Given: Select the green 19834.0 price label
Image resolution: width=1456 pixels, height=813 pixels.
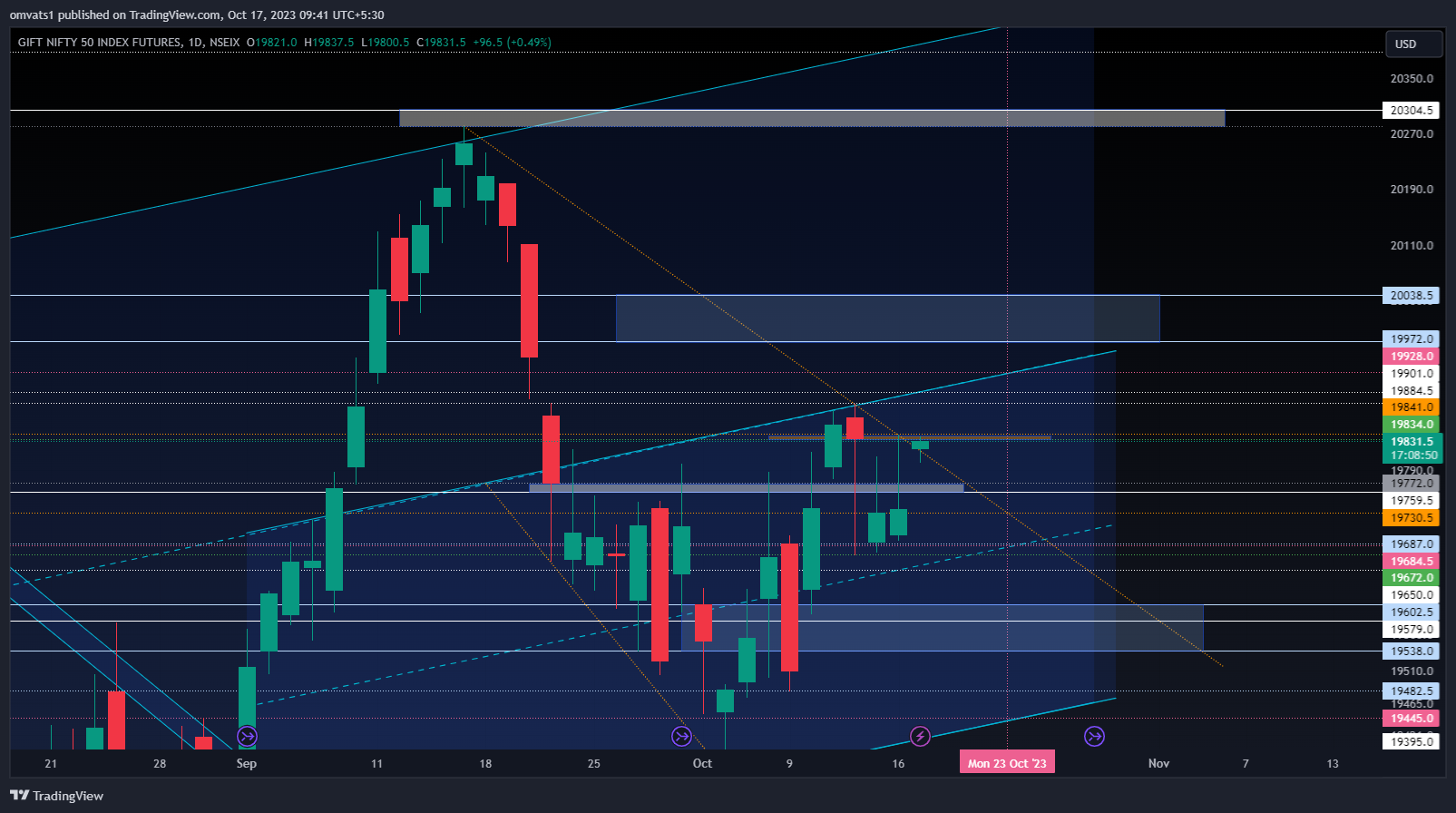Looking at the screenshot, I should pyautogui.click(x=1412, y=425).
